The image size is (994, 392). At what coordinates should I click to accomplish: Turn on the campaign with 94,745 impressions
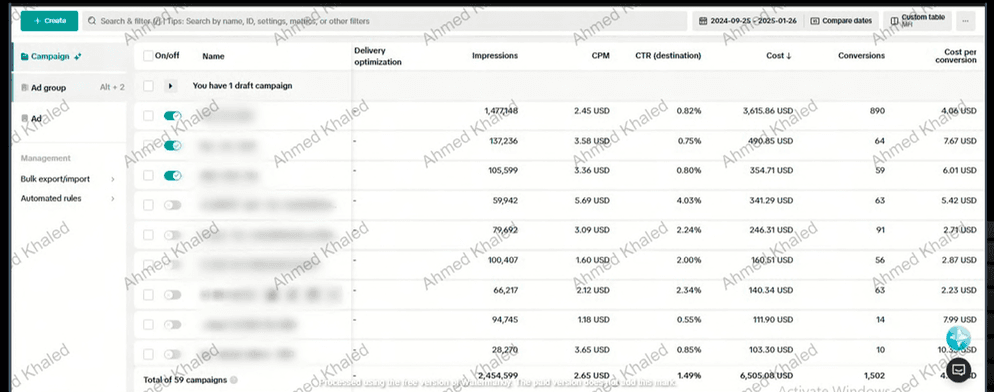pos(172,324)
